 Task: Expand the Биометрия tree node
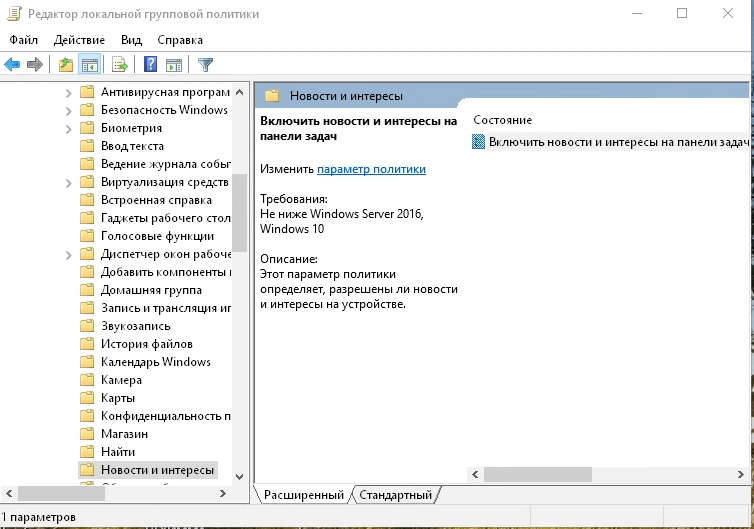[x=68, y=129]
